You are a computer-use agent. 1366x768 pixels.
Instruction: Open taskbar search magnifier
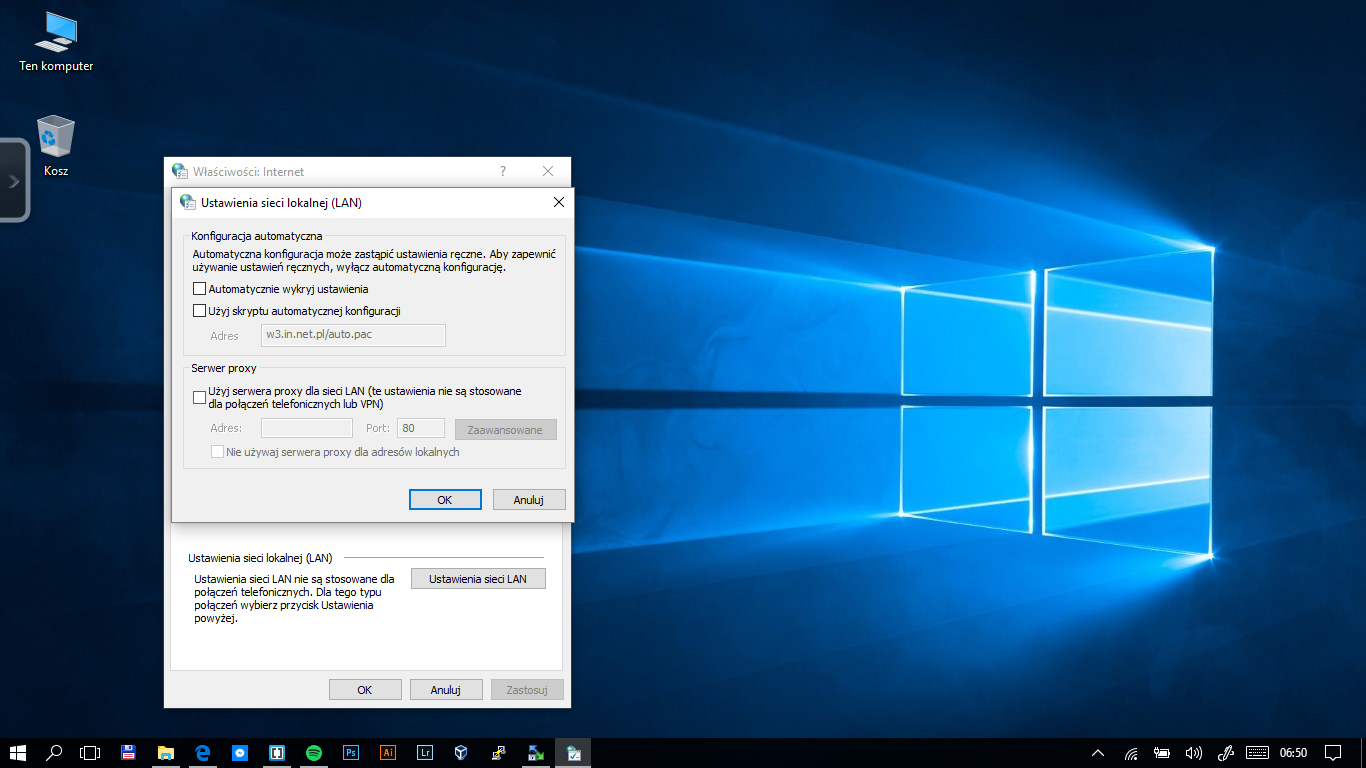point(55,753)
